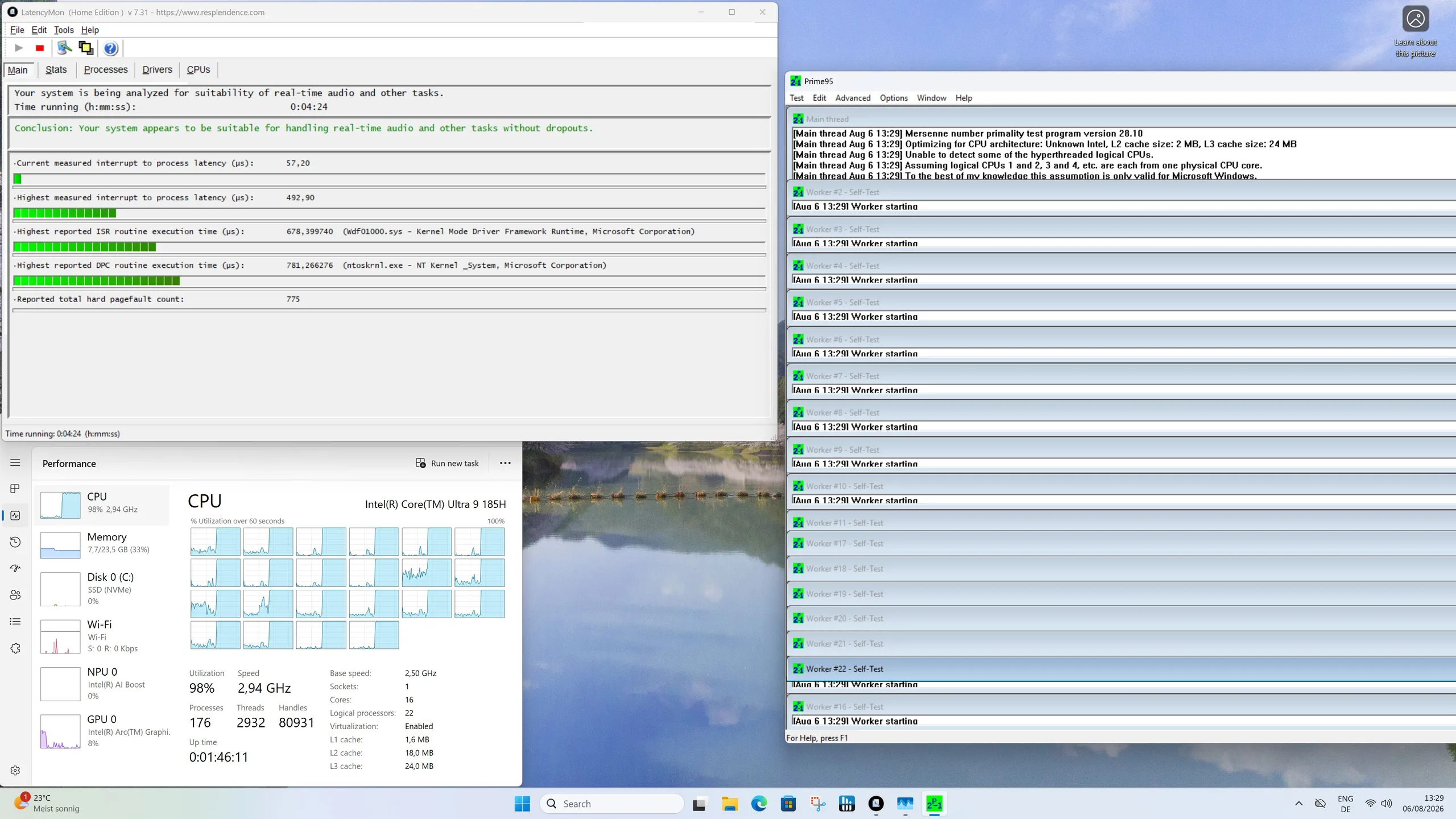Click the volume speaker icon in tray
The image size is (1456, 819).
click(1387, 804)
